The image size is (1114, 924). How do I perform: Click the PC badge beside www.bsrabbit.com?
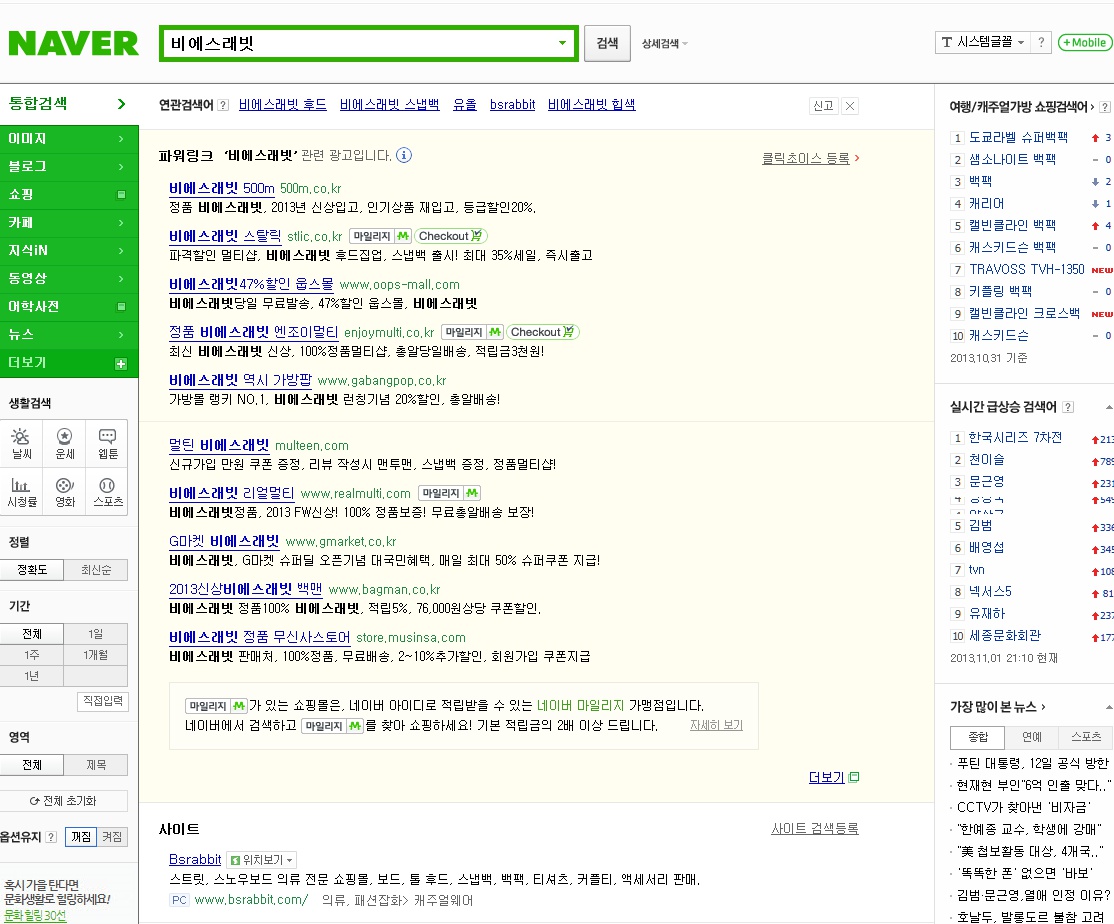(x=180, y=900)
